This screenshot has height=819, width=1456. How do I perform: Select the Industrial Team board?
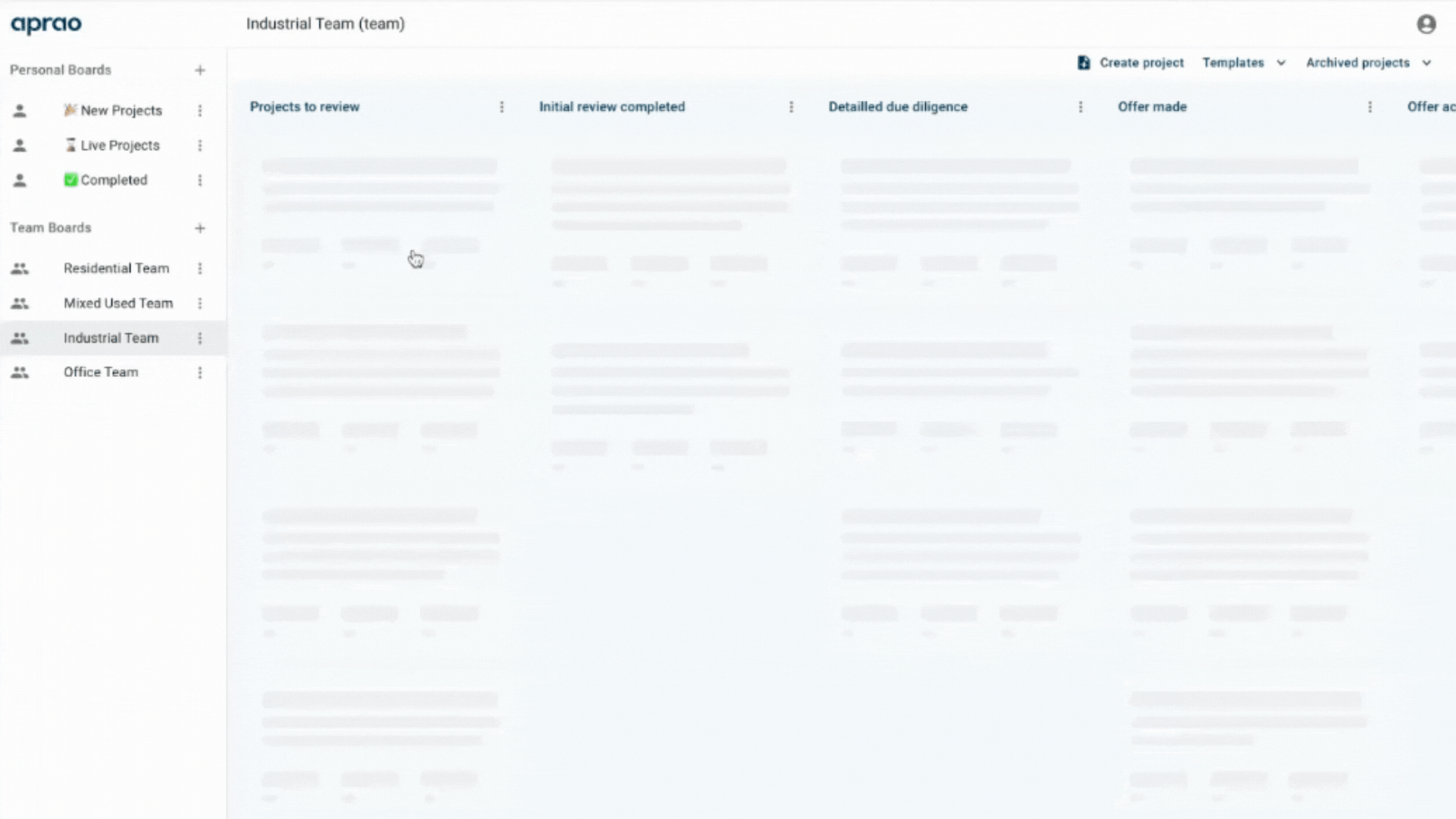111,337
